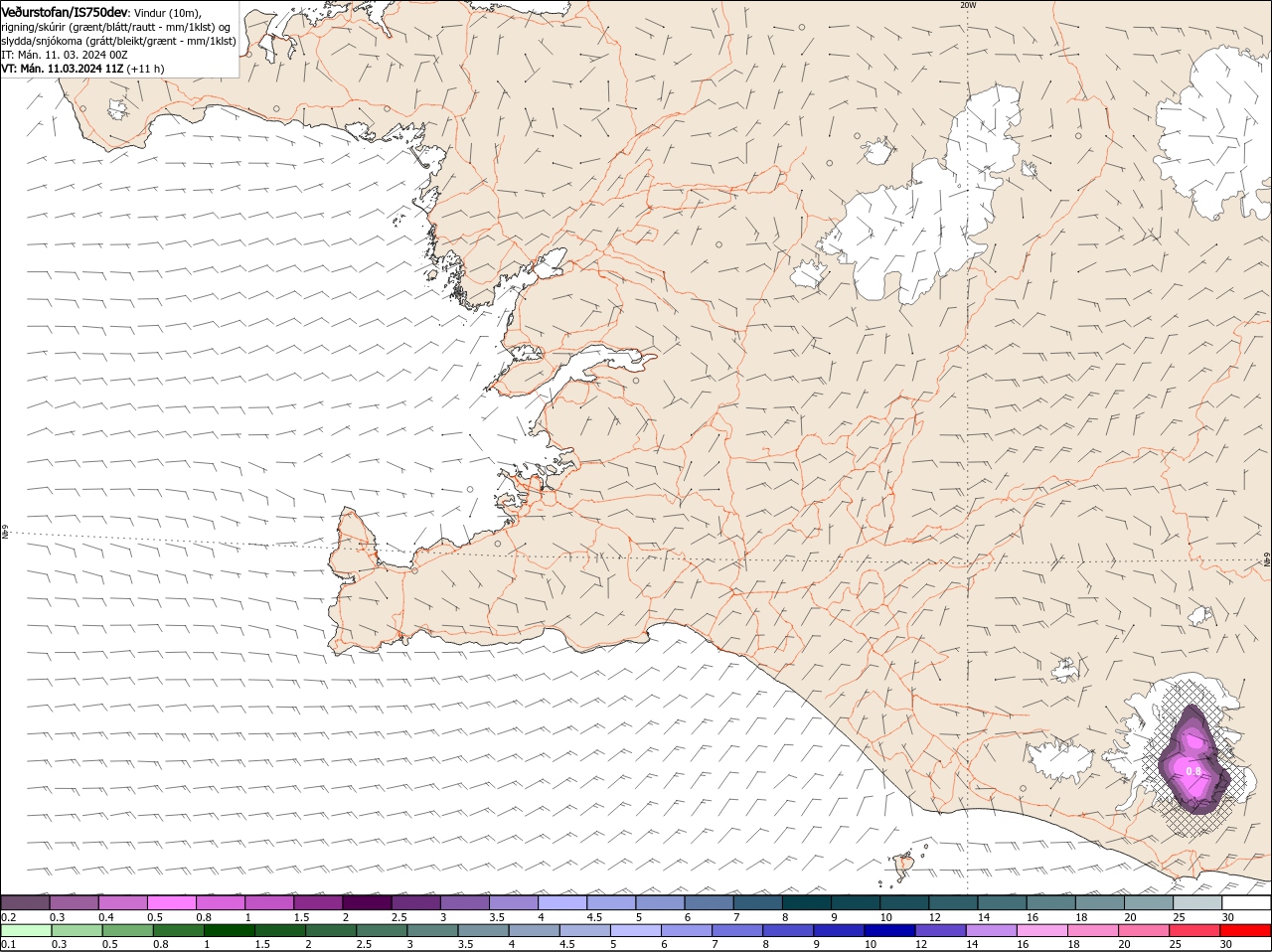Select the red 30 swatch in bottom legend row
The width and height of the screenshot is (1272, 952).
(1247, 929)
